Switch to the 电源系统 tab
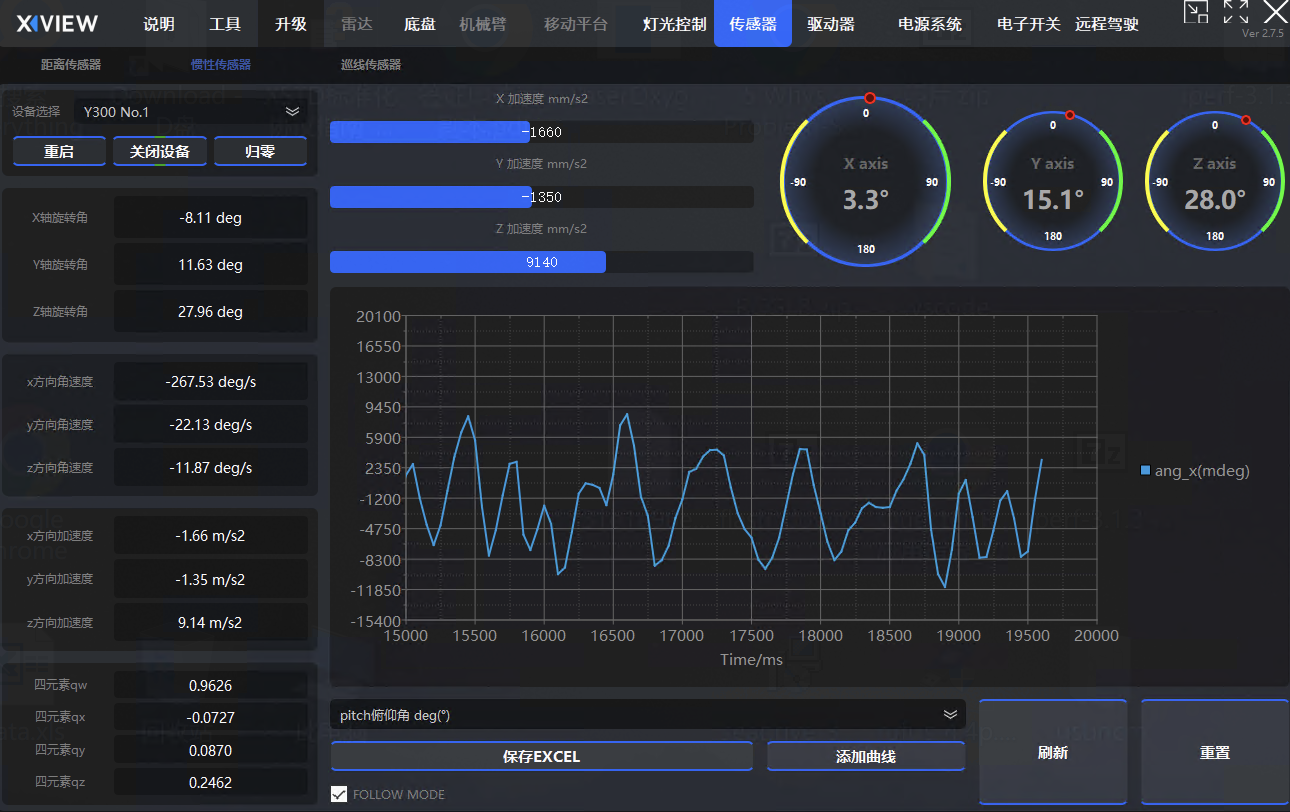This screenshot has height=812, width=1290. pos(930,24)
